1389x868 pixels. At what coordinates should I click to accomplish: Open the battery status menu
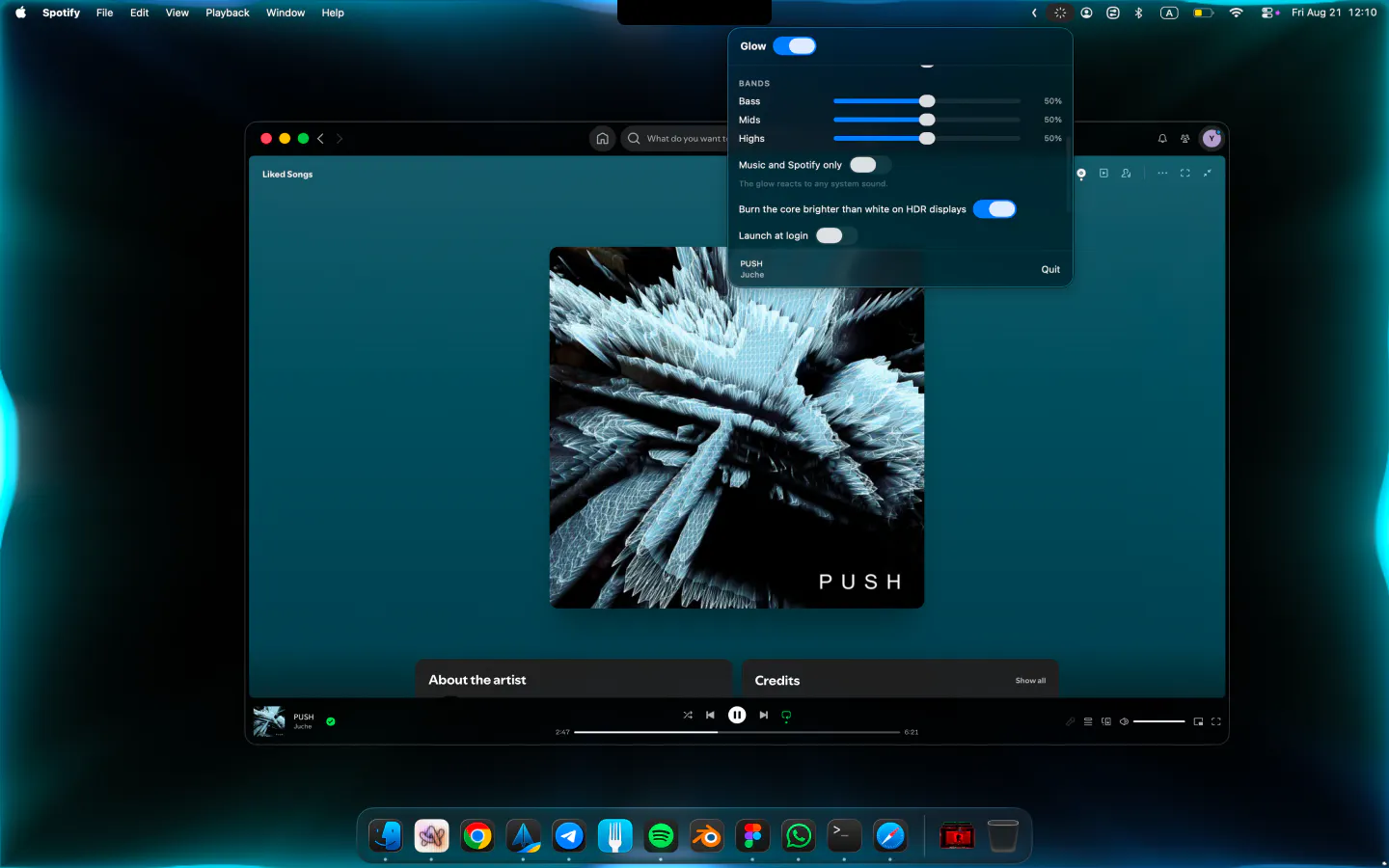coord(1203,13)
